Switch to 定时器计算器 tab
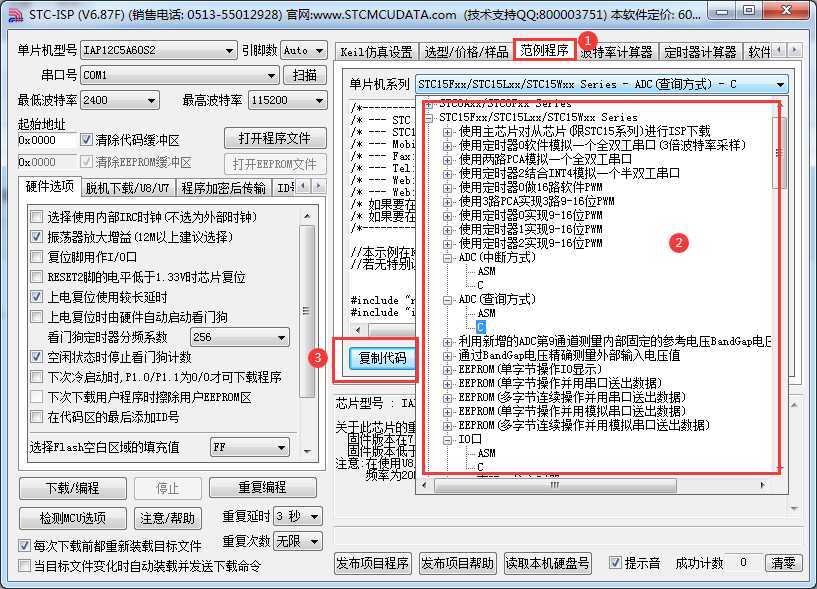The height and width of the screenshot is (589, 817). [x=700, y=52]
